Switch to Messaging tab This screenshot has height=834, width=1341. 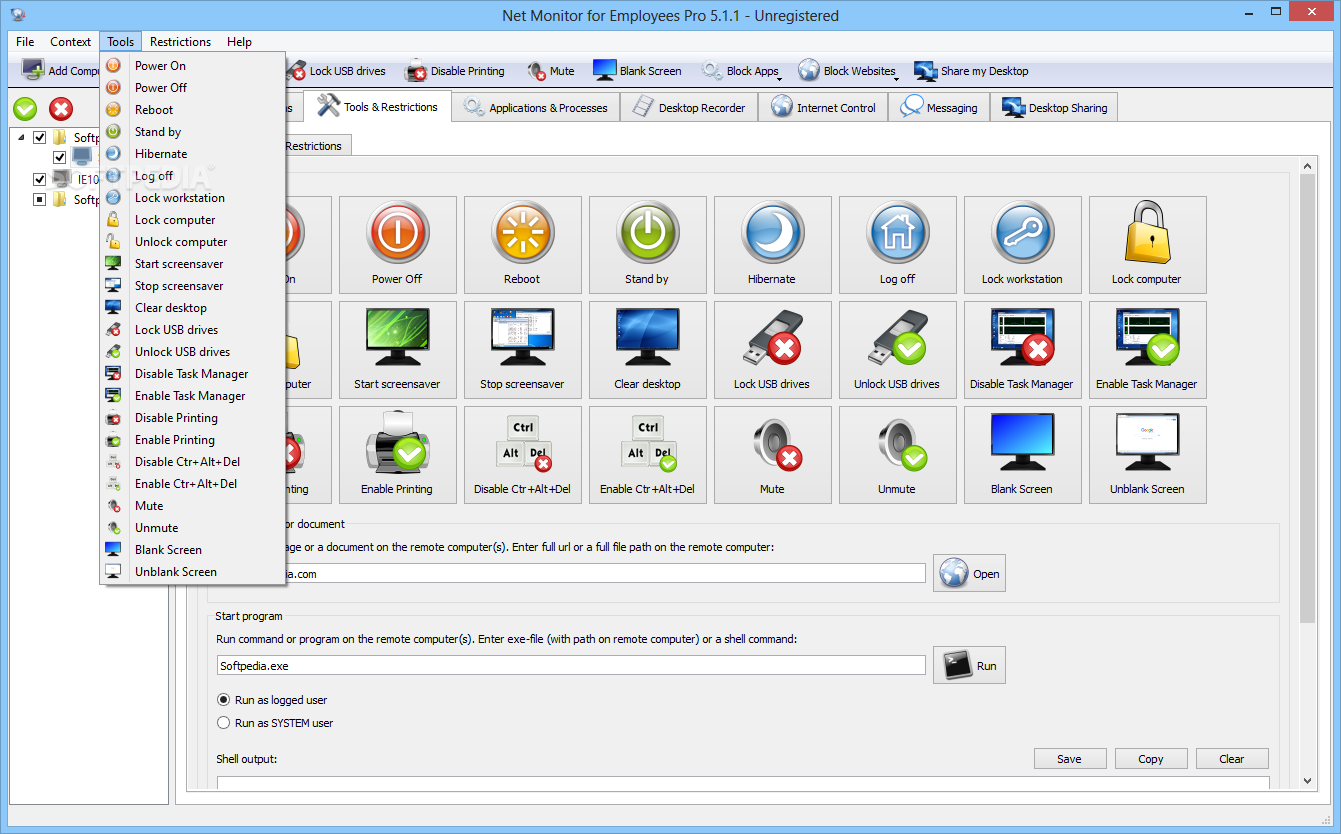coord(939,108)
